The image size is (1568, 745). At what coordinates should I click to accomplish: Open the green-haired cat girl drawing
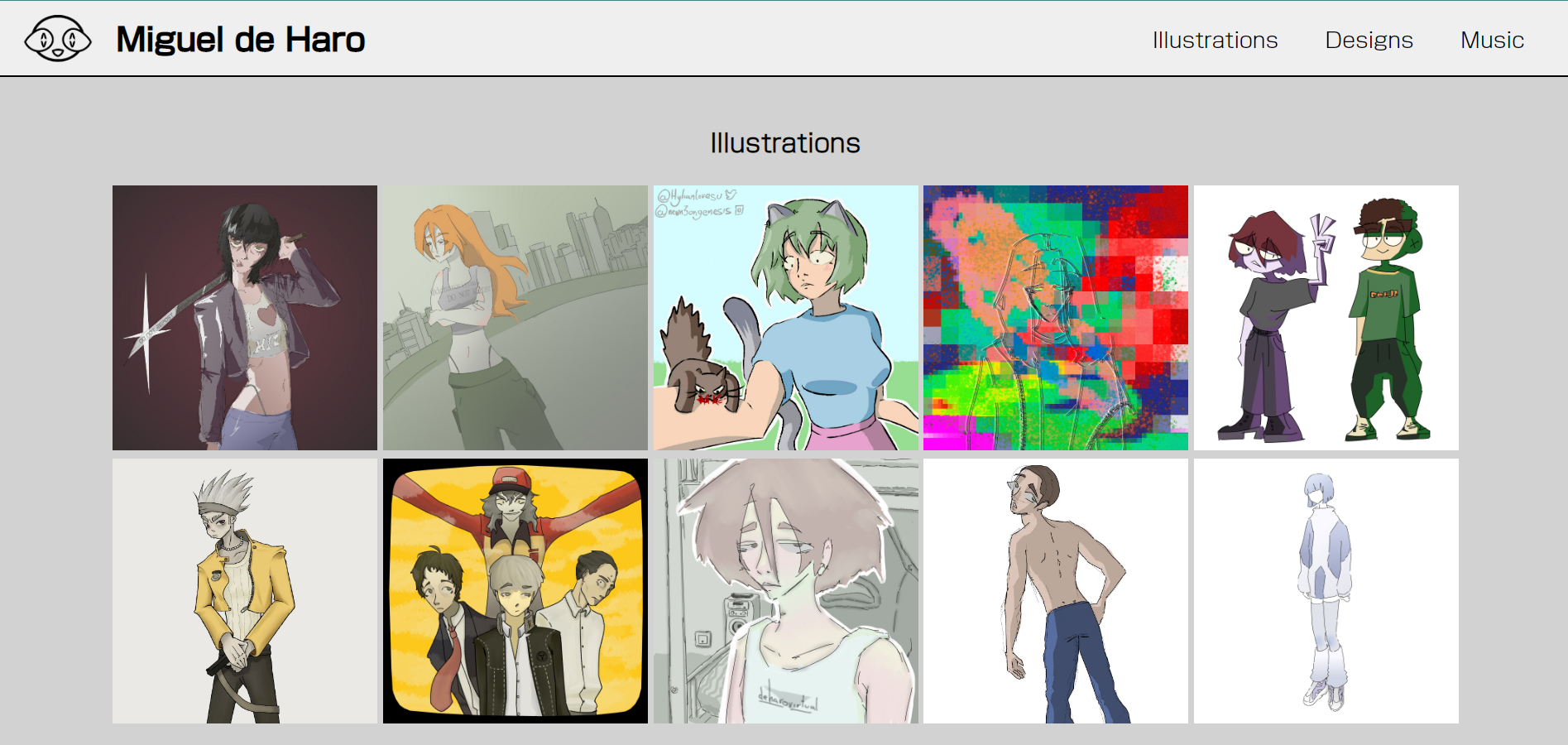(785, 318)
